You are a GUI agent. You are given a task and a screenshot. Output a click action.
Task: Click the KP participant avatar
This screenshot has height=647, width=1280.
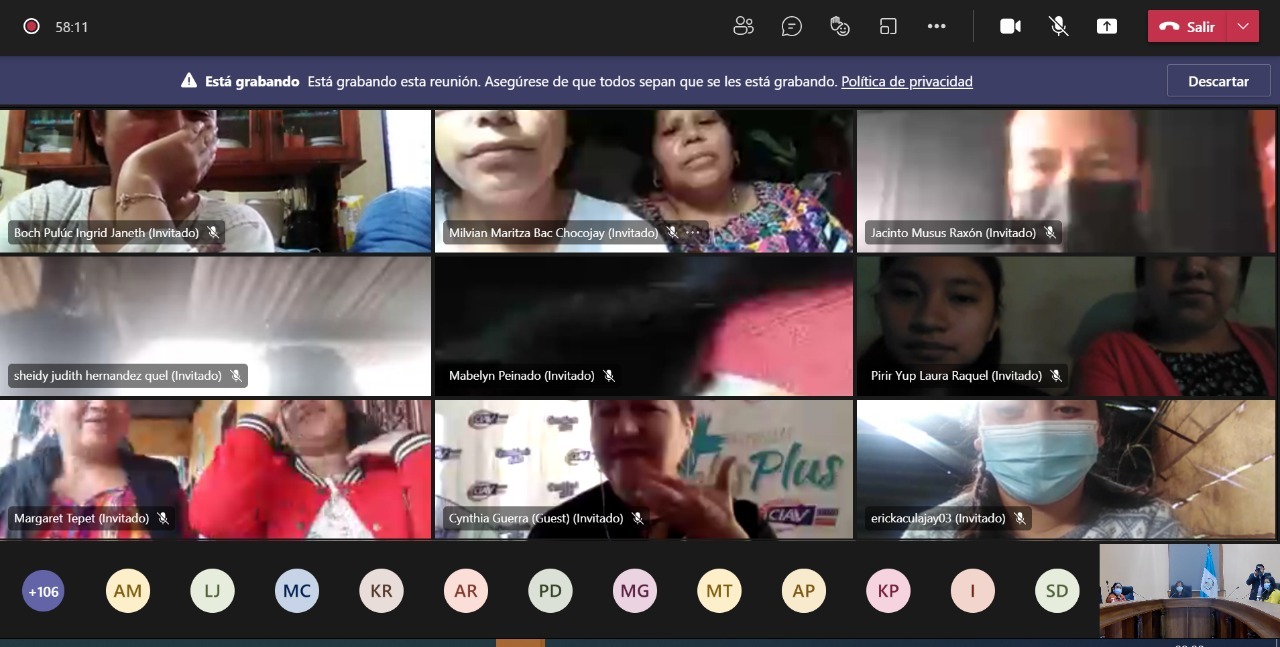[x=888, y=591]
